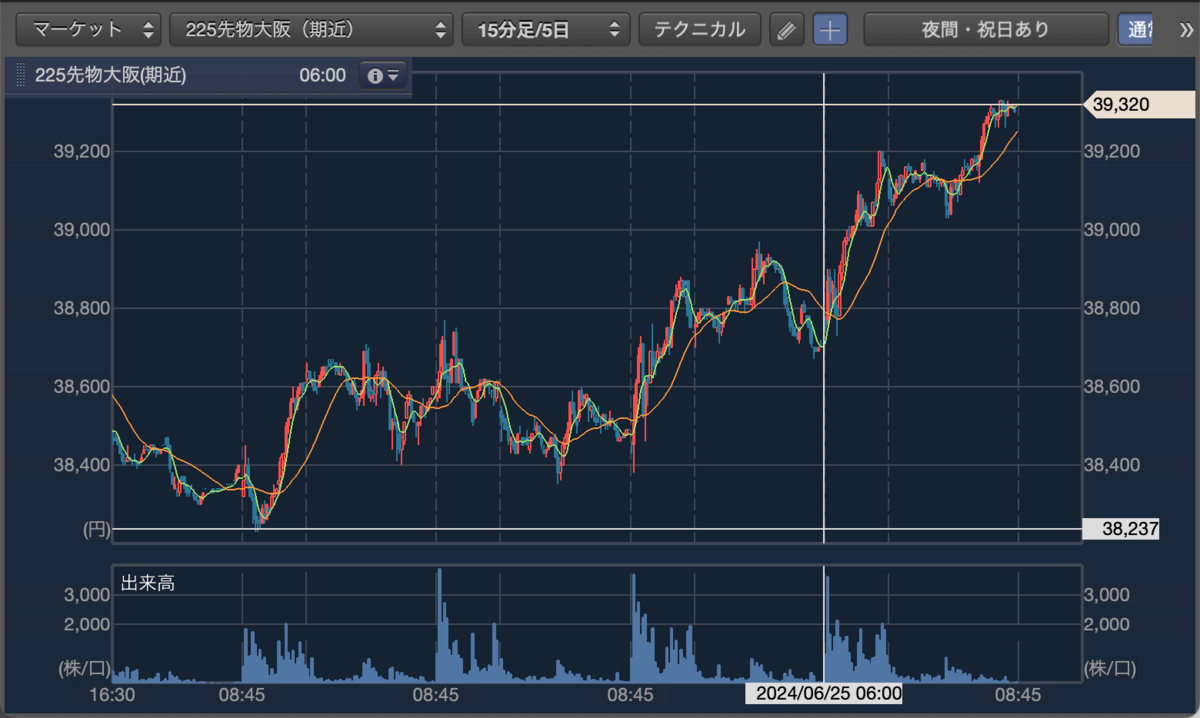Click the right-side (株/口) volume unit label
This screenshot has height=718, width=1200.
coord(1110,667)
